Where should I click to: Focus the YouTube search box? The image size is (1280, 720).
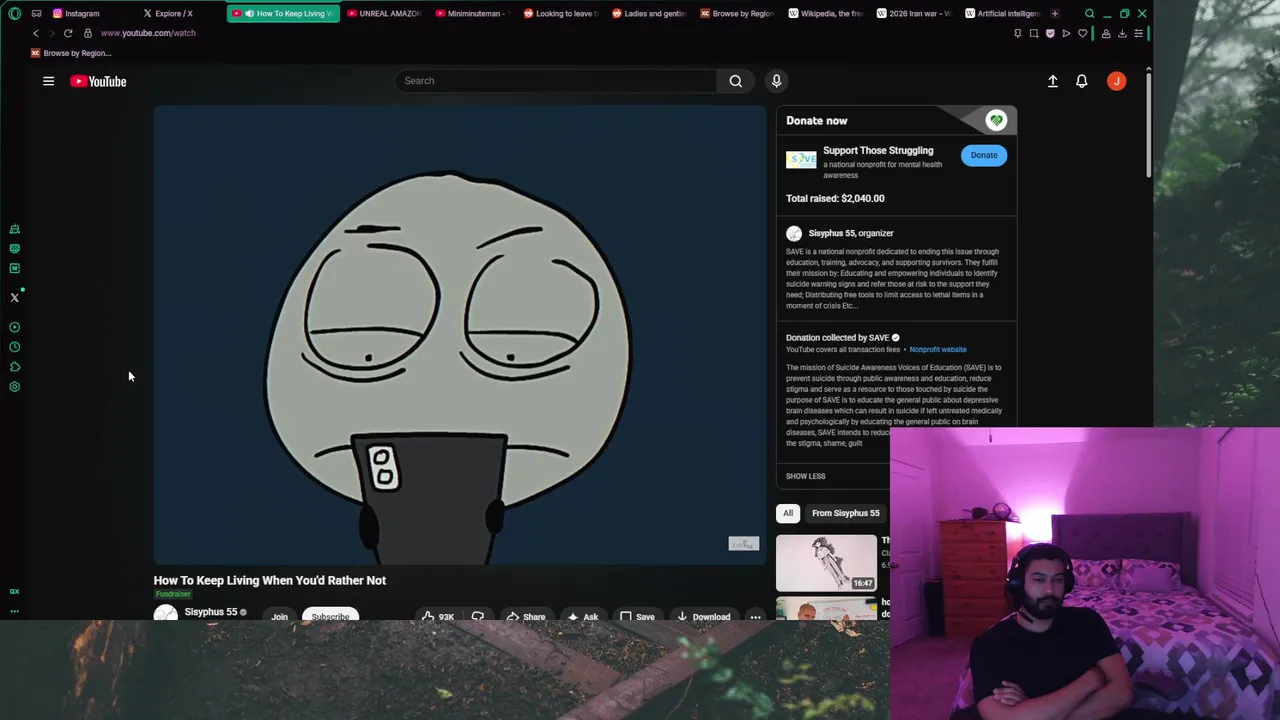pos(556,81)
